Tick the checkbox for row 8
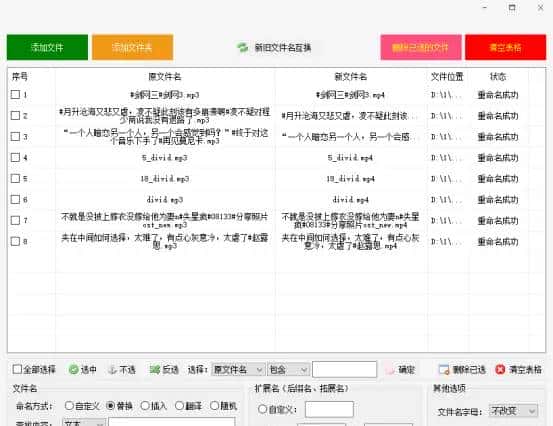Image resolution: width=553 pixels, height=426 pixels. tap(15, 242)
